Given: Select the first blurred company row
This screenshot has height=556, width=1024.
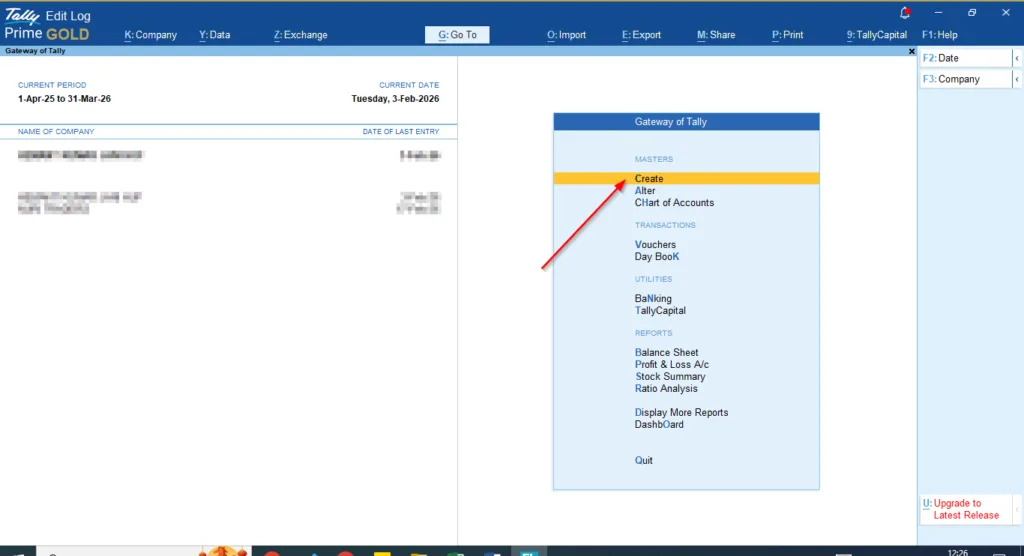Looking at the screenshot, I should tap(229, 155).
